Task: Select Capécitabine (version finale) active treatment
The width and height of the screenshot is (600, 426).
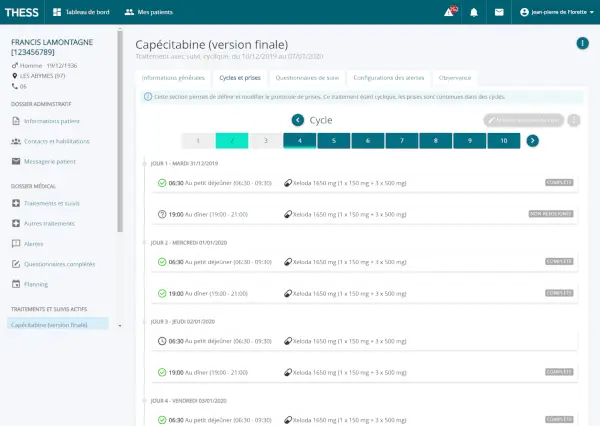Action: 57,325
